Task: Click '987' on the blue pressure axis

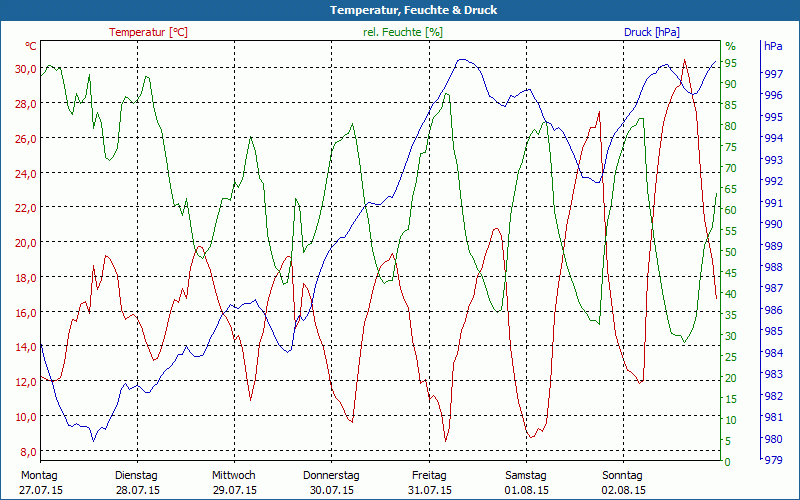Action: click(773, 288)
